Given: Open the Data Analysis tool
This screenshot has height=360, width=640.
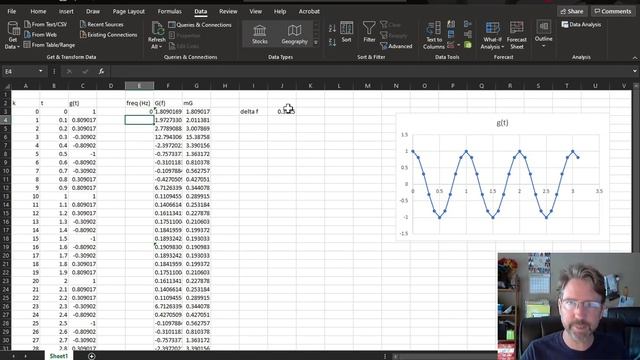Looking at the screenshot, I should (581, 25).
